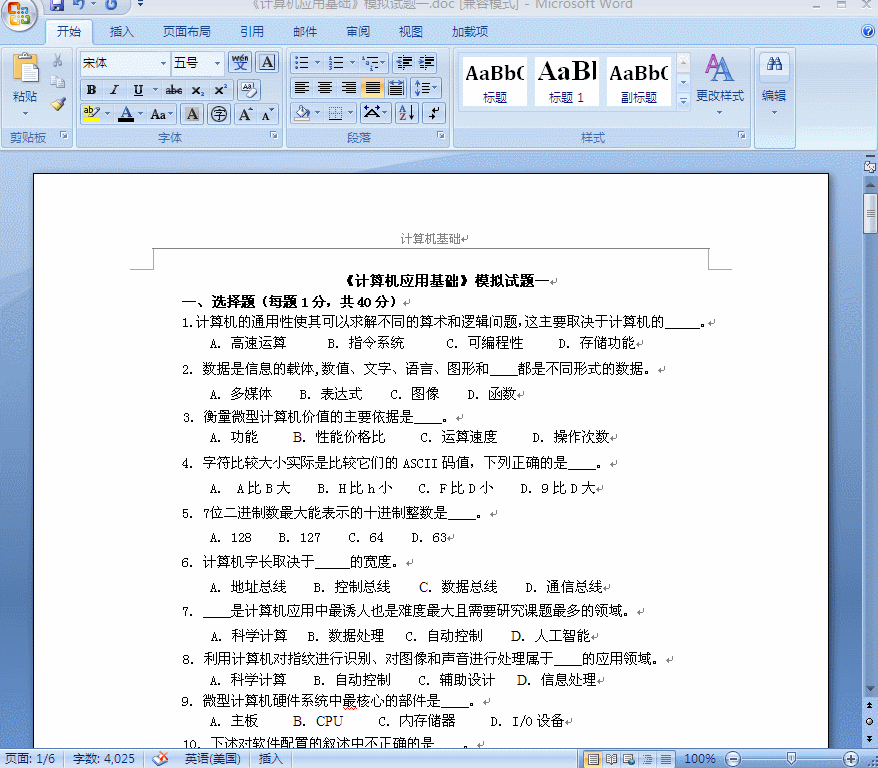
Task: Open the 引用 ribbon tab
Action: coord(252,31)
